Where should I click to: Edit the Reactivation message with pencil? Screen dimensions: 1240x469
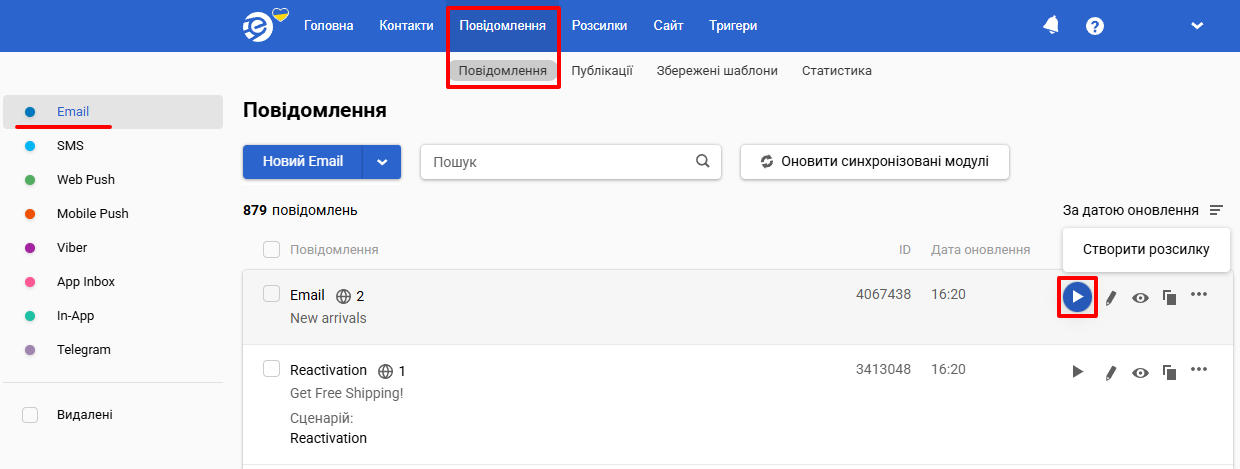pyautogui.click(x=1110, y=372)
